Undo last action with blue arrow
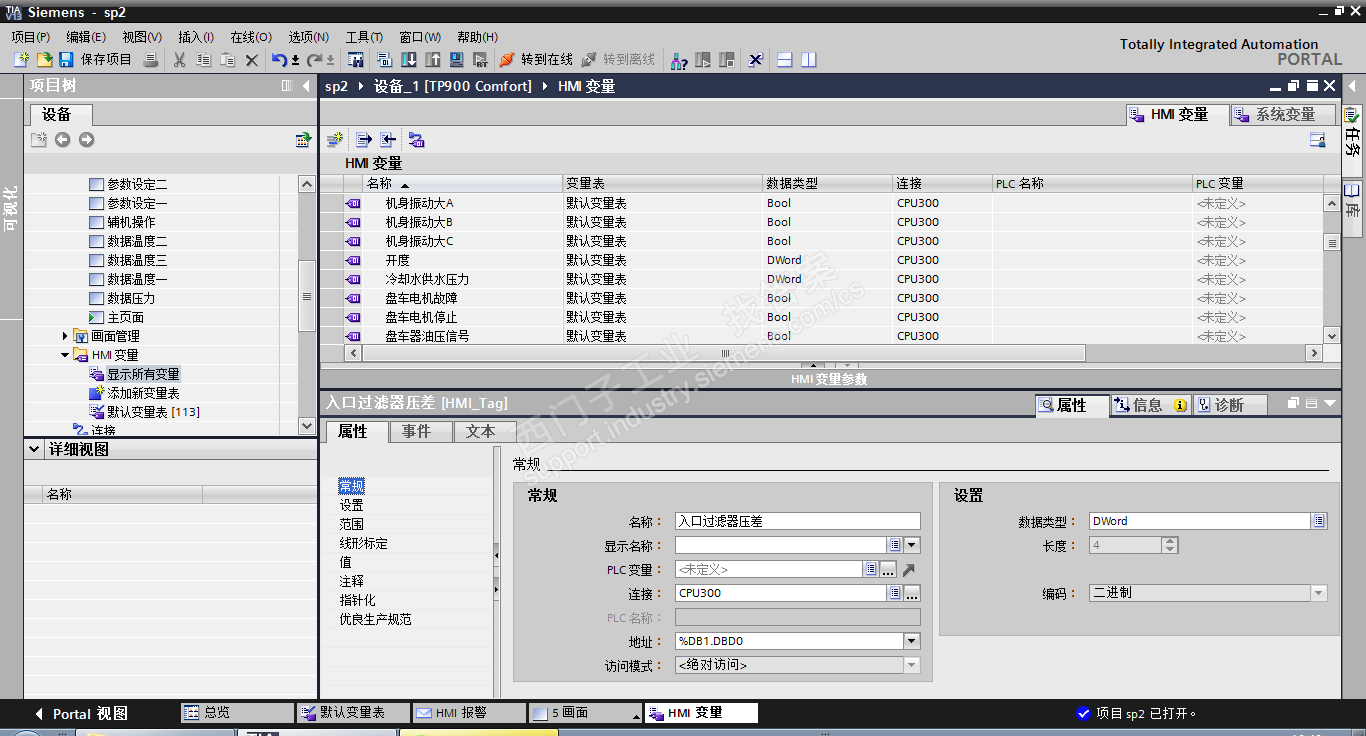The image size is (1366, 736). click(280, 60)
